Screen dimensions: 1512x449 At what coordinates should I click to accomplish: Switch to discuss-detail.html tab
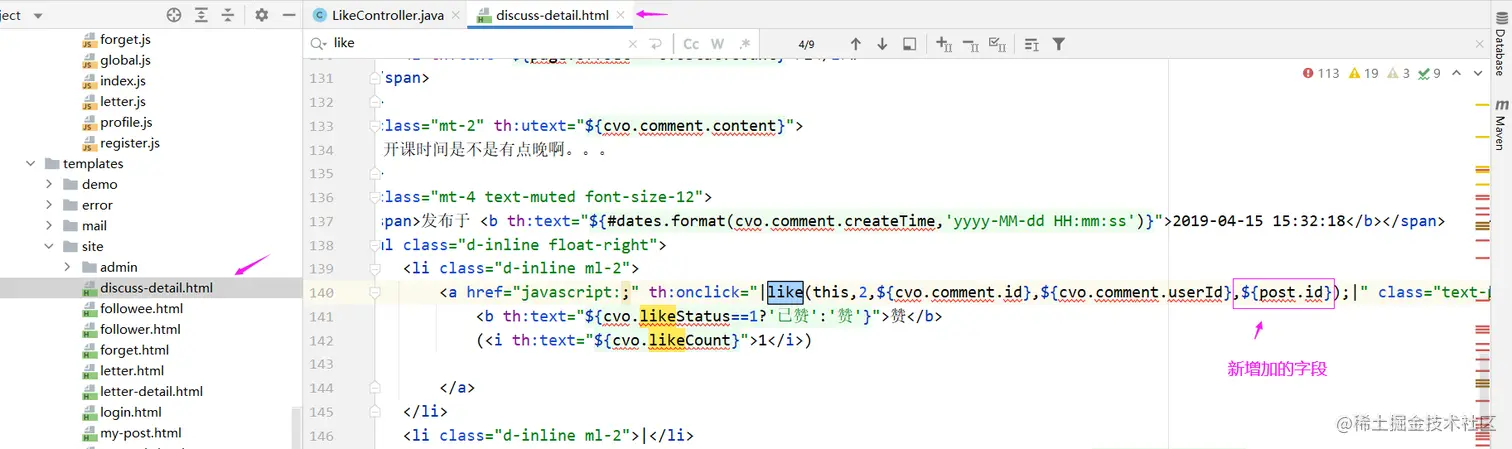pos(552,15)
